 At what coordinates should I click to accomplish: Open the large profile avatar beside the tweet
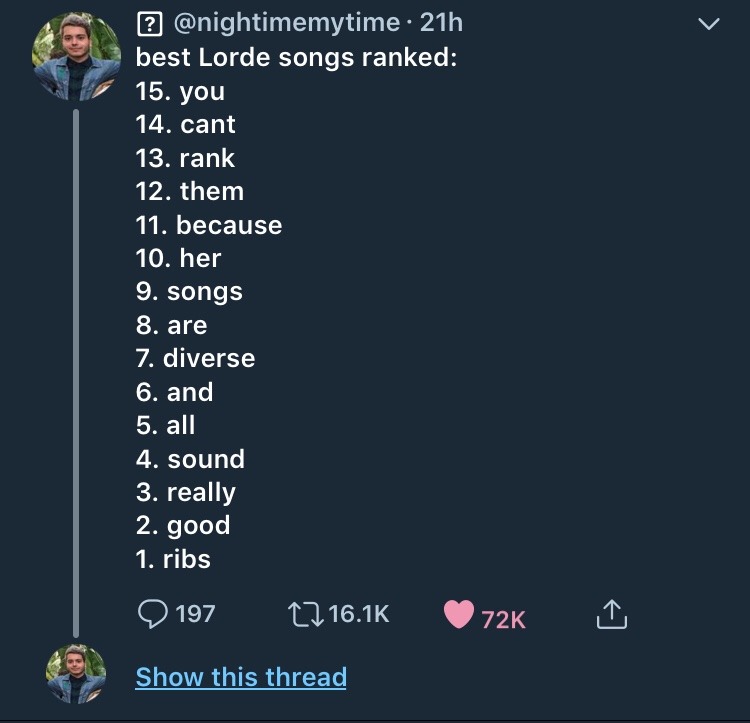coord(77,56)
